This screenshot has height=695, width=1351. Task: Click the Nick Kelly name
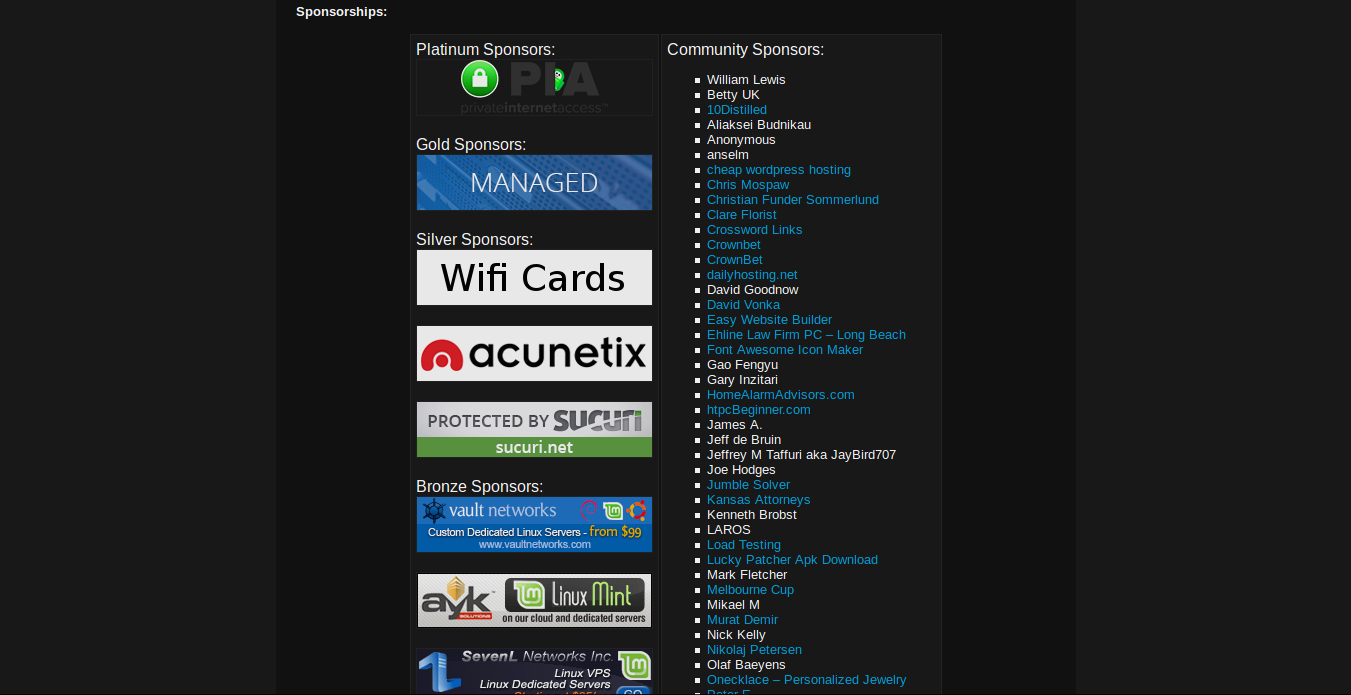[736, 635]
